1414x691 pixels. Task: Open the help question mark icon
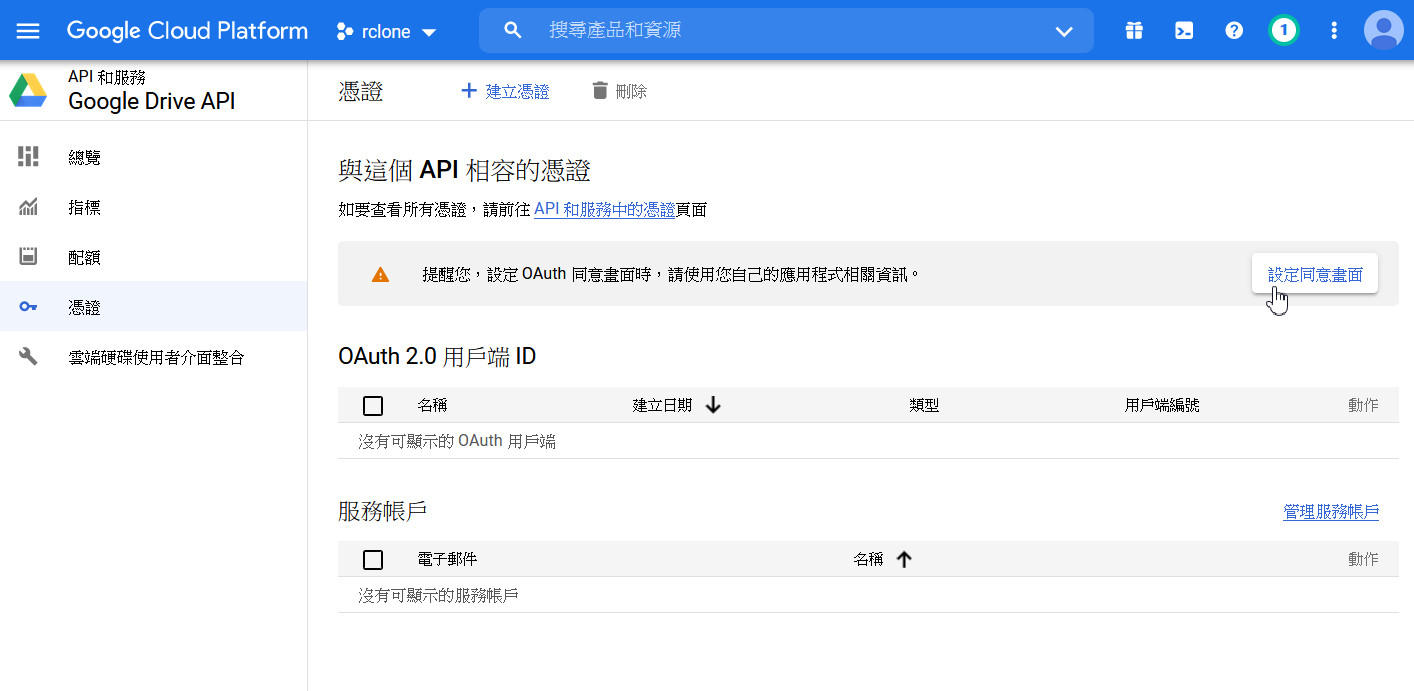click(x=1234, y=31)
